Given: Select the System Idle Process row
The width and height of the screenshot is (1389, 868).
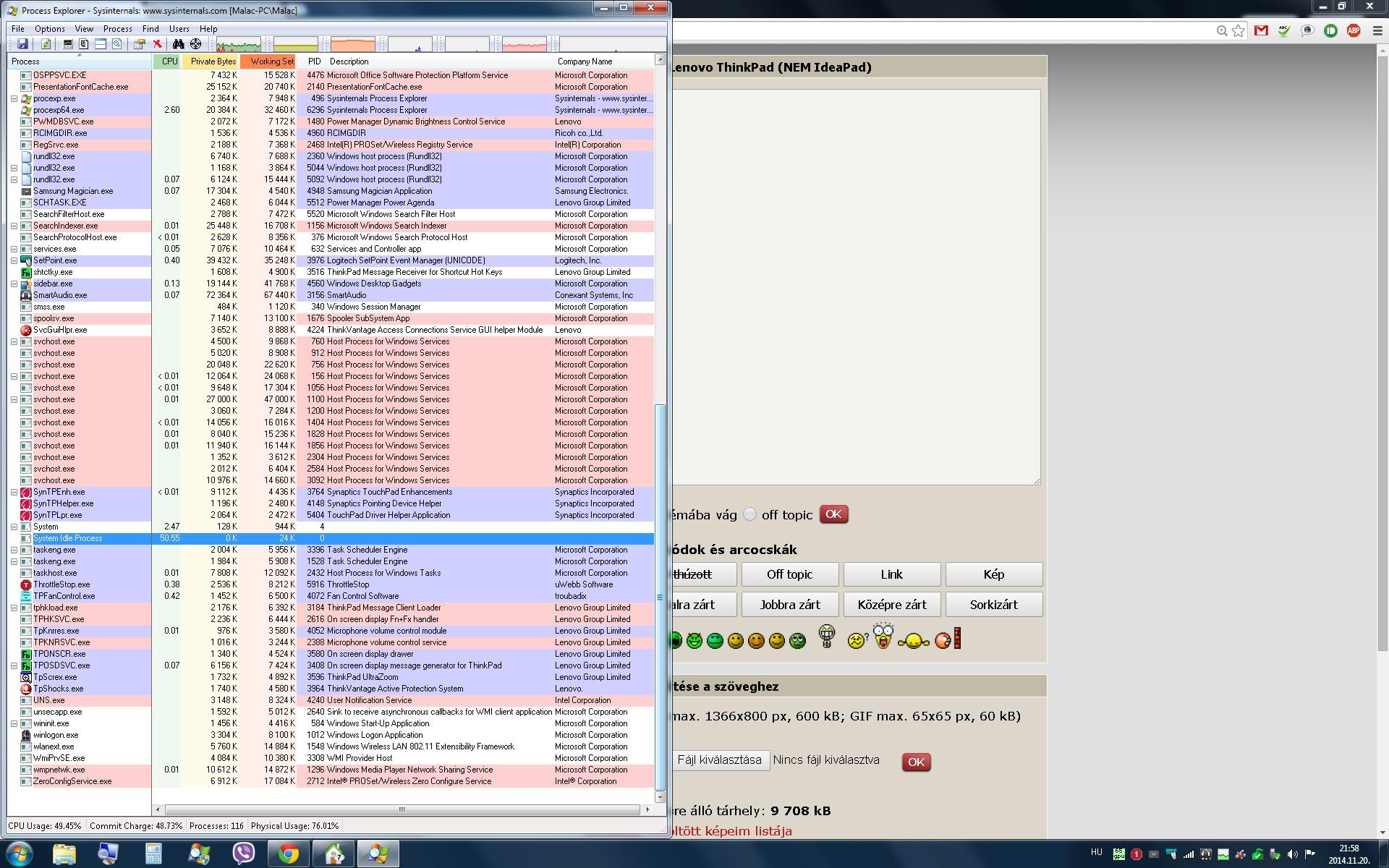Looking at the screenshot, I should pos(331,538).
